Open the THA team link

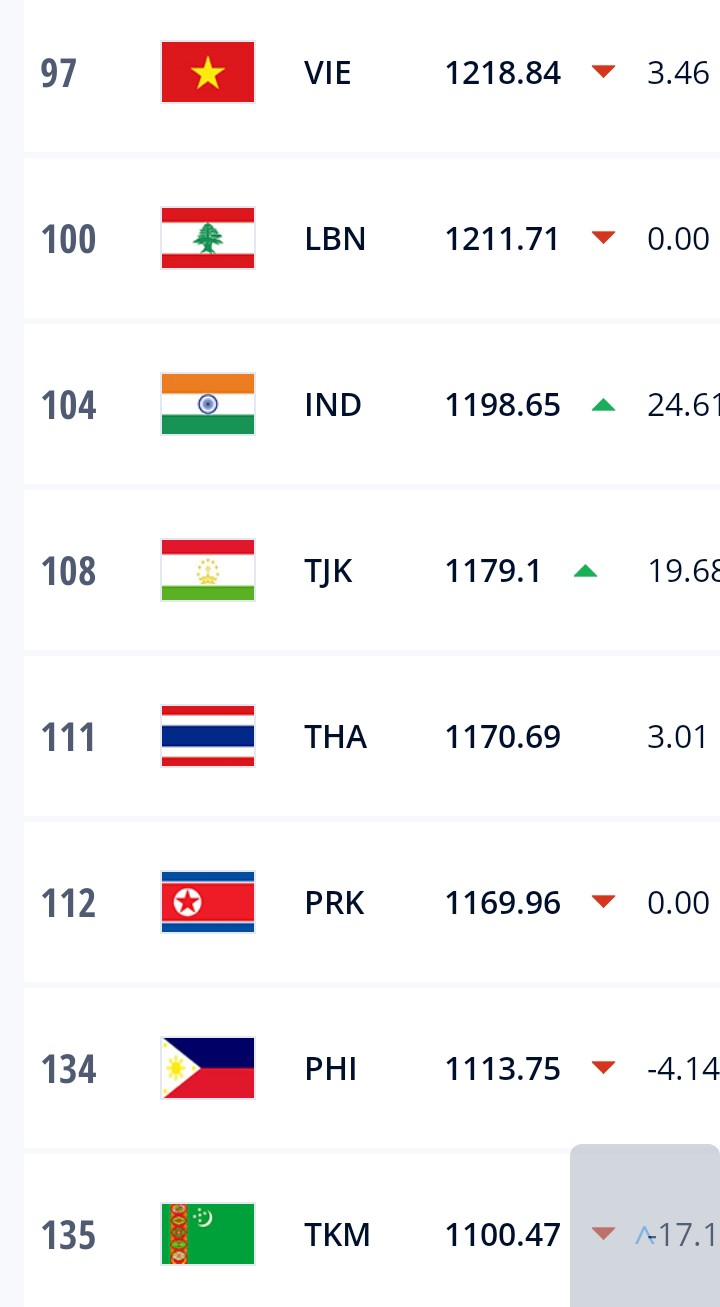[x=336, y=737]
